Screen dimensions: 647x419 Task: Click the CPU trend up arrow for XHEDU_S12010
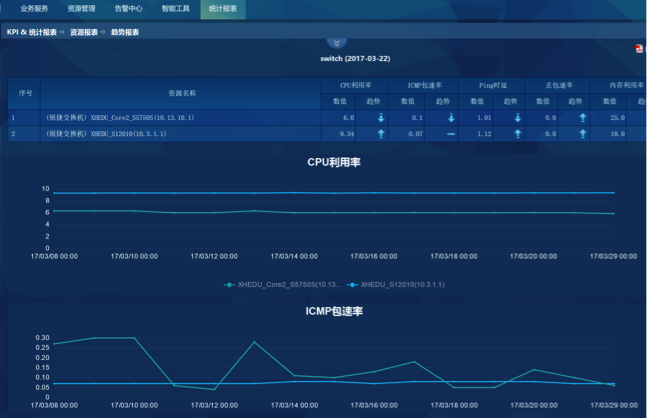(381, 133)
